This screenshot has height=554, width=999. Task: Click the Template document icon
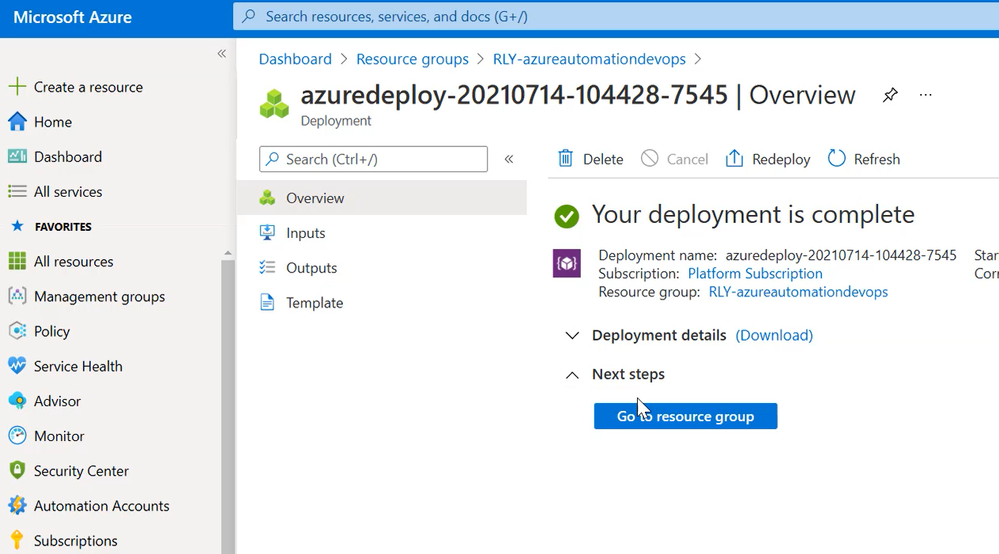[x=267, y=302]
